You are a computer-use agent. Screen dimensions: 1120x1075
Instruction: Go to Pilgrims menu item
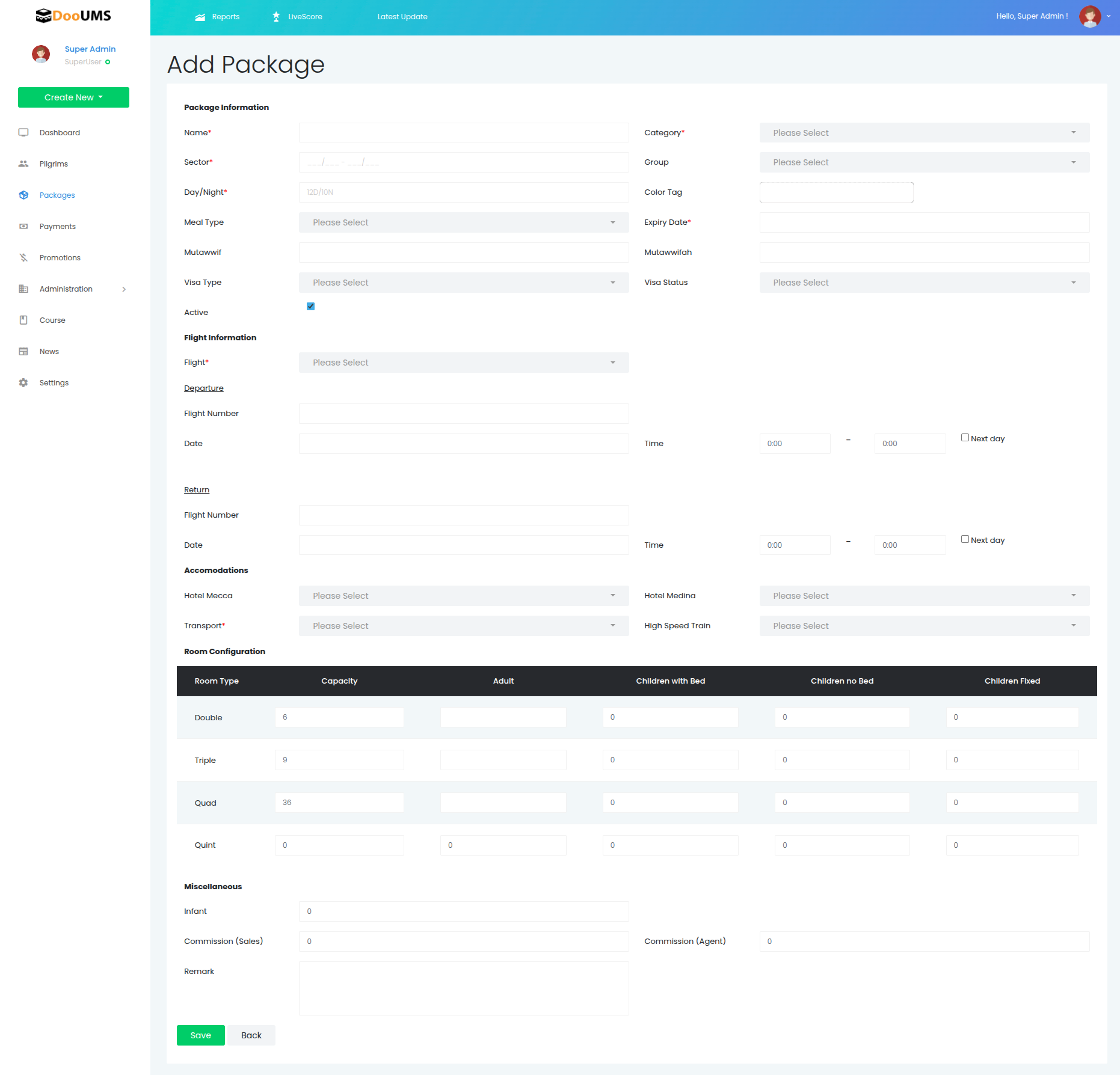point(54,164)
